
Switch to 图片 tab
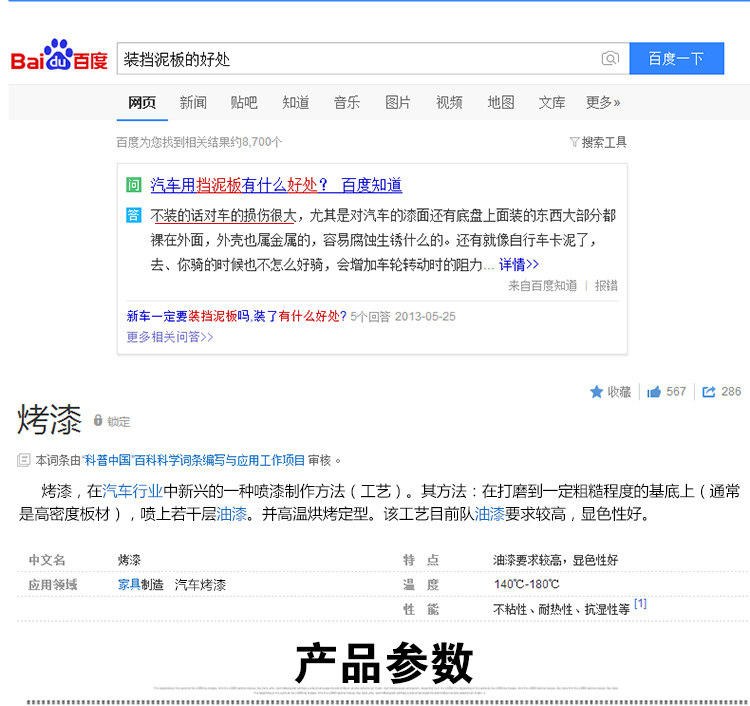398,102
